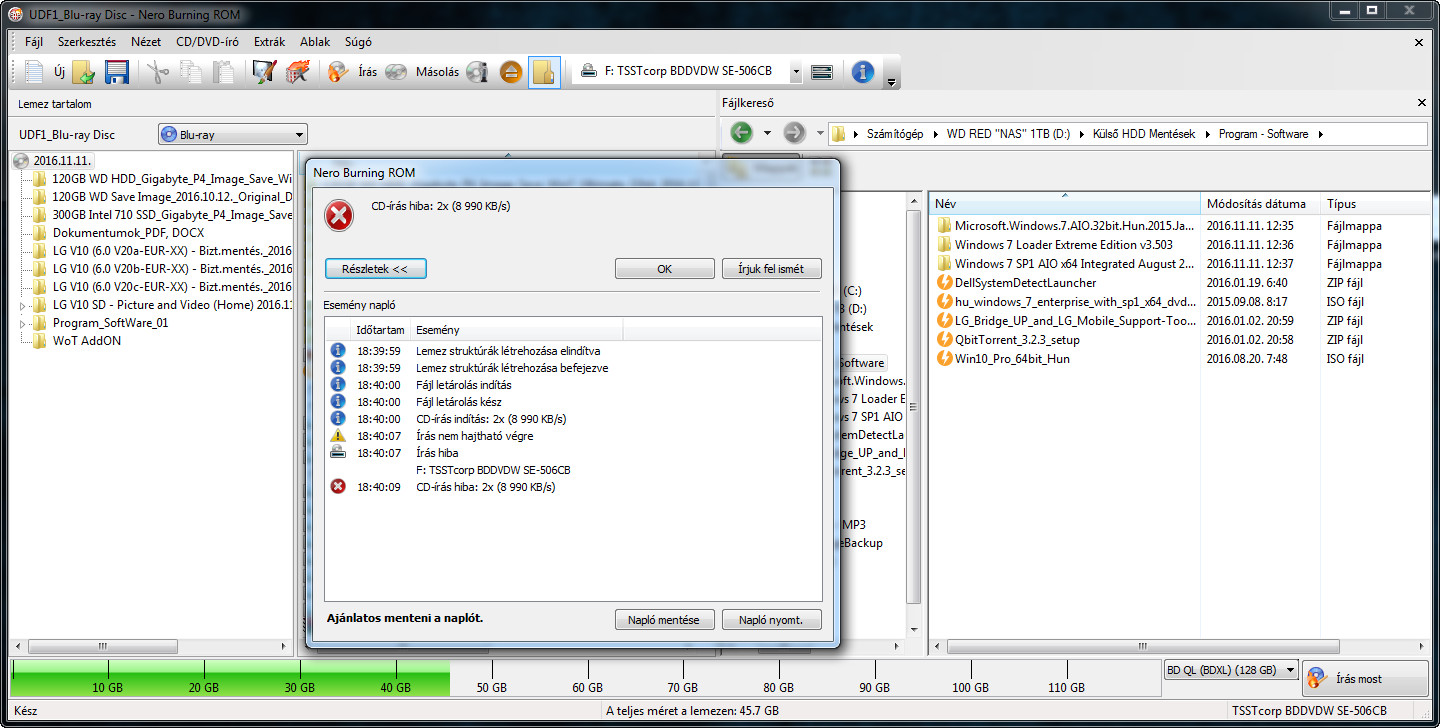The height and width of the screenshot is (728, 1440).
Task: Open the Szerkesztés menu
Action: 87,42
